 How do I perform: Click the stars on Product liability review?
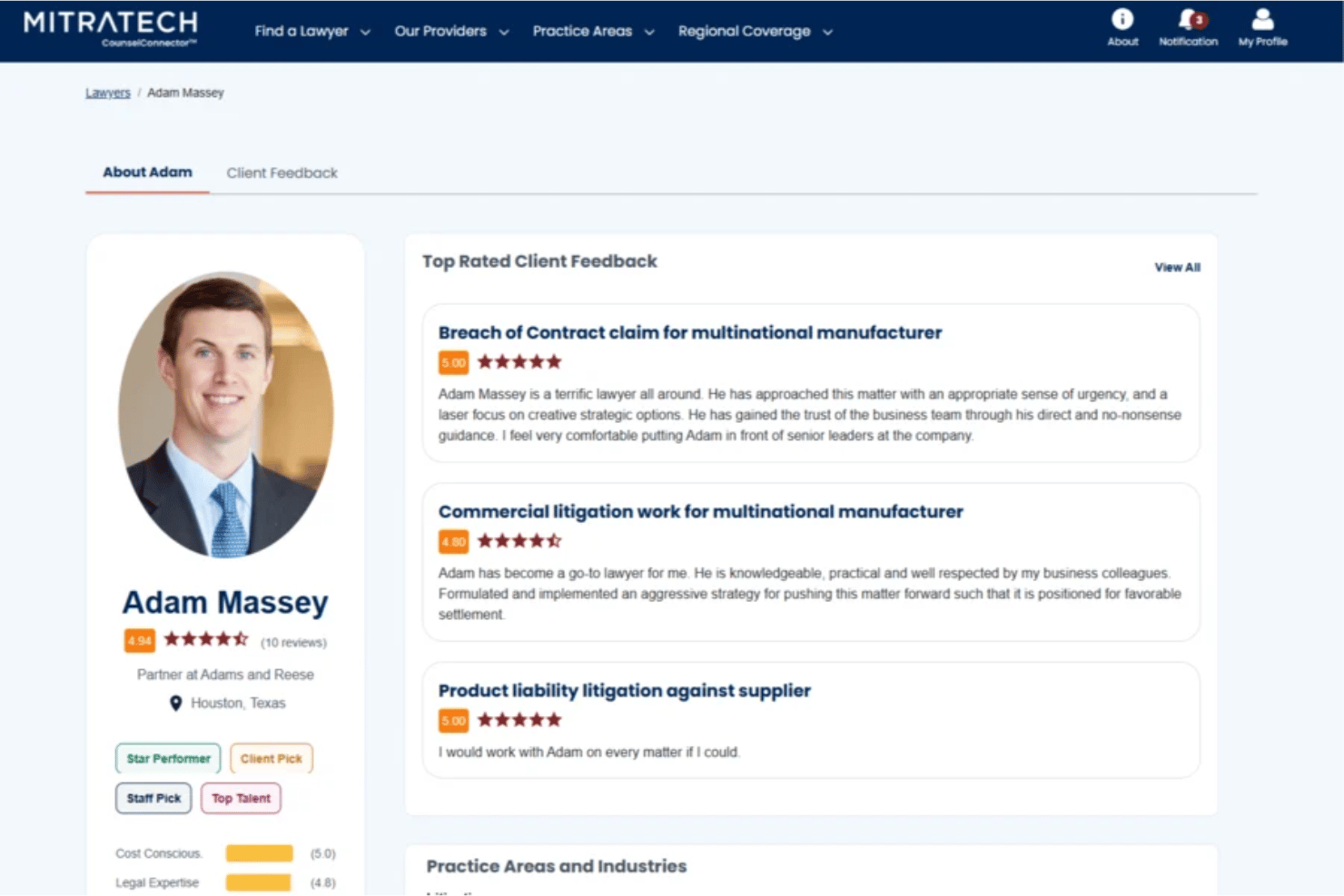(519, 720)
